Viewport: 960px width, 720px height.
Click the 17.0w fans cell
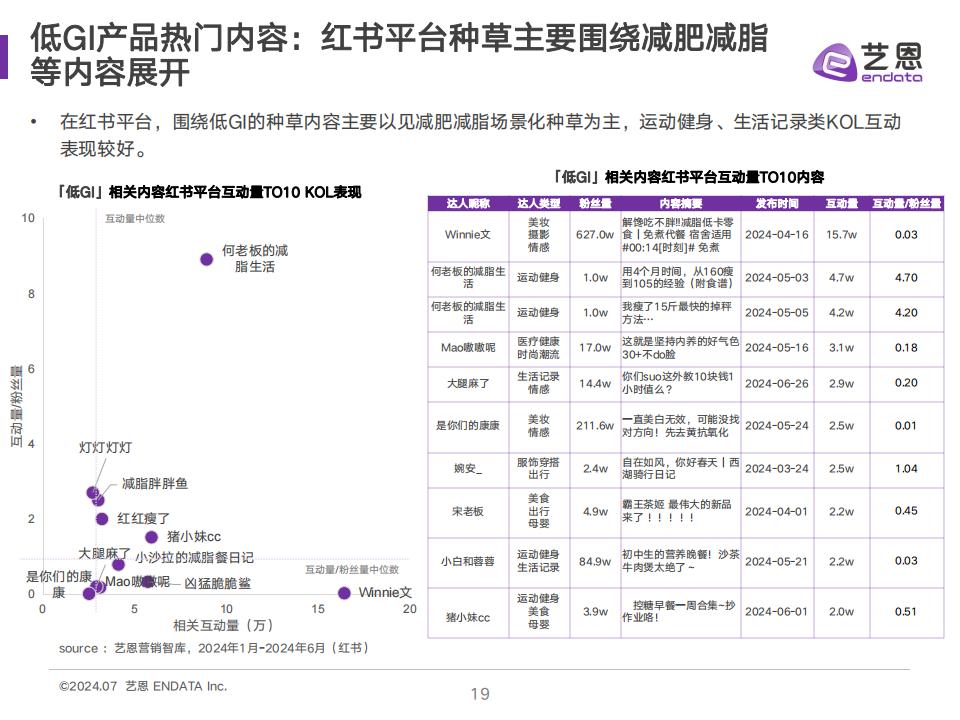pyautogui.click(x=594, y=348)
